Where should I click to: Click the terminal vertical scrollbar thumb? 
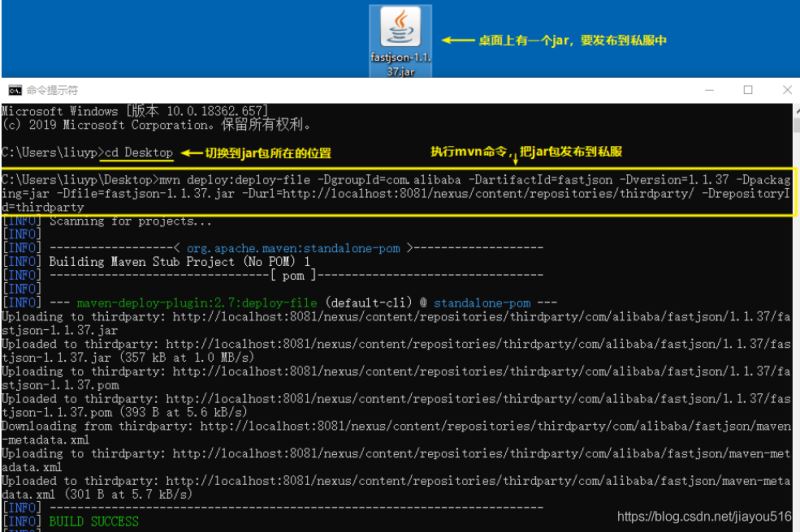click(796, 125)
